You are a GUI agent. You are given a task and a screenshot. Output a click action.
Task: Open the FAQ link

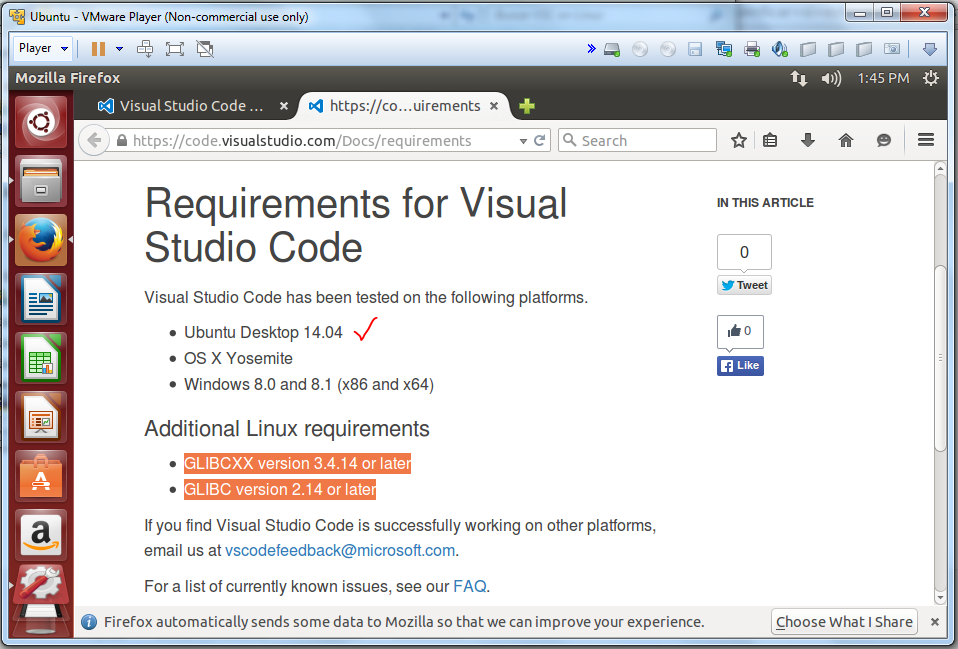click(x=470, y=587)
